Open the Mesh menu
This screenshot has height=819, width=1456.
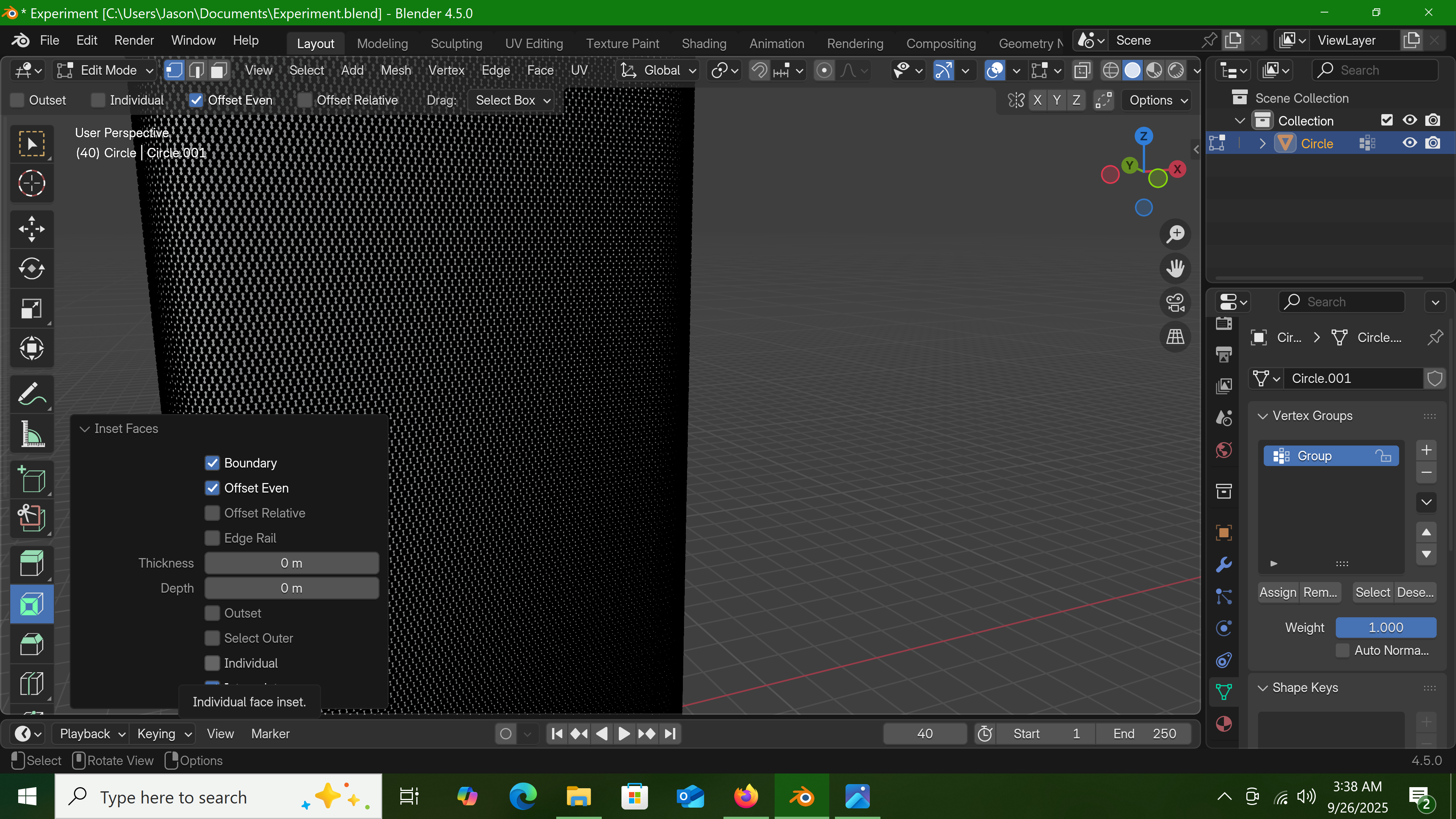[x=395, y=70]
